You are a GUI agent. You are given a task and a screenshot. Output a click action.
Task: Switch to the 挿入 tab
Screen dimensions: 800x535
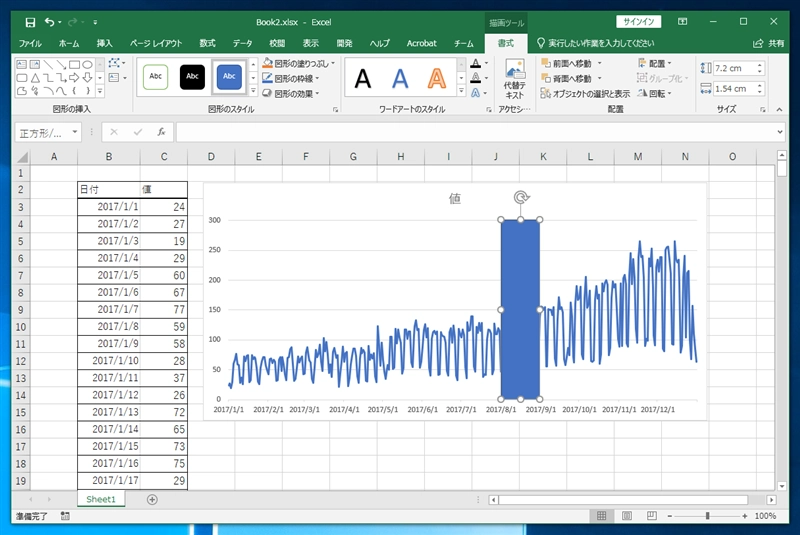point(105,43)
